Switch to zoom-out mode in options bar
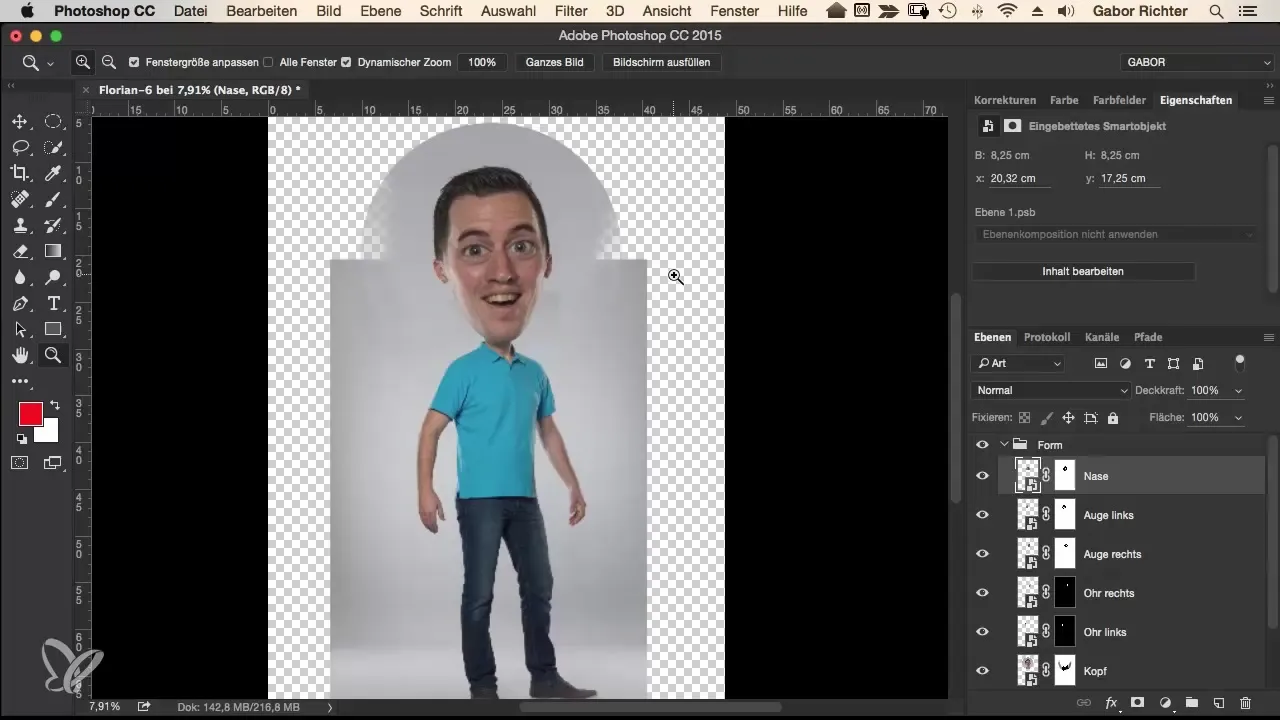 point(108,62)
